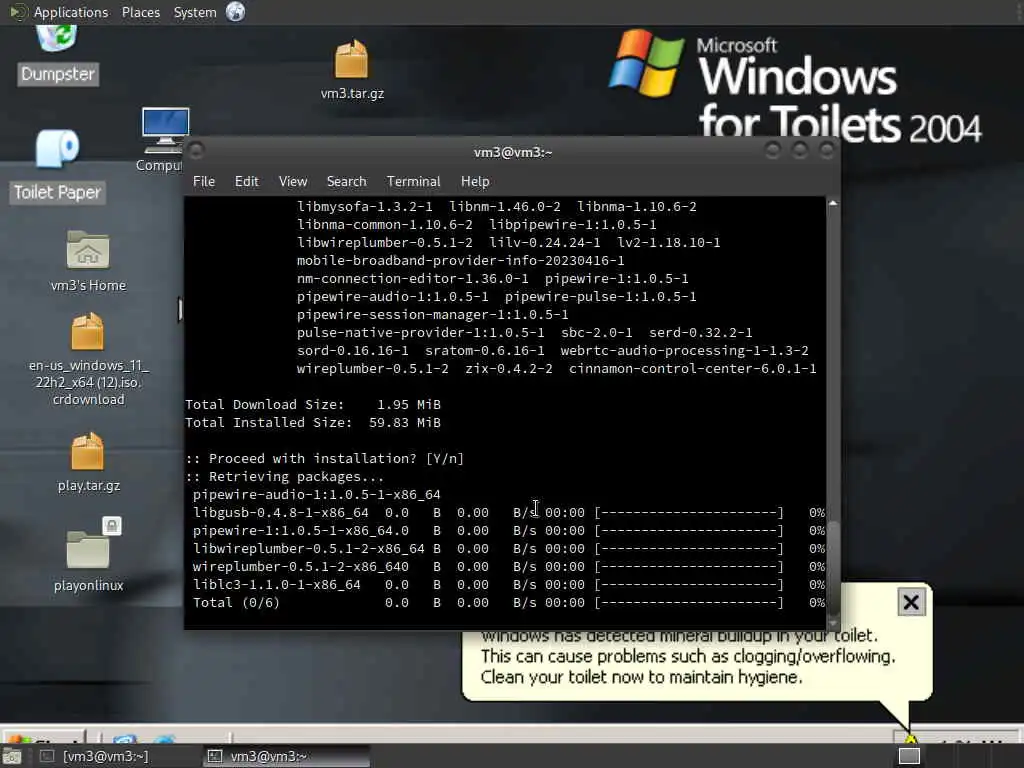Click the cinnamon-control-center-6.0.1-1 package name

[x=692, y=368]
